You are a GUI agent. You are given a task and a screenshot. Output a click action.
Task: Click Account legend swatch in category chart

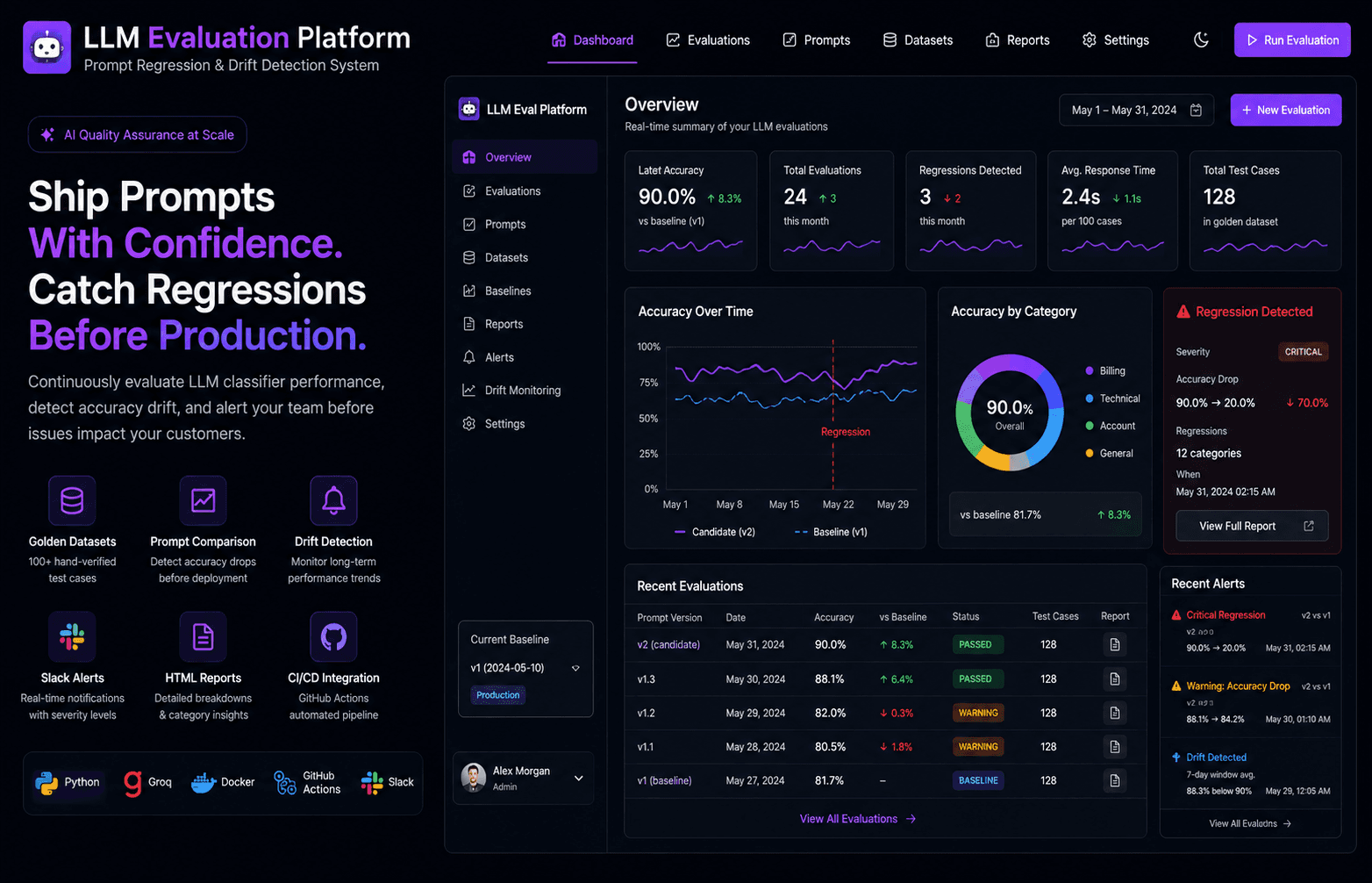(x=1090, y=426)
